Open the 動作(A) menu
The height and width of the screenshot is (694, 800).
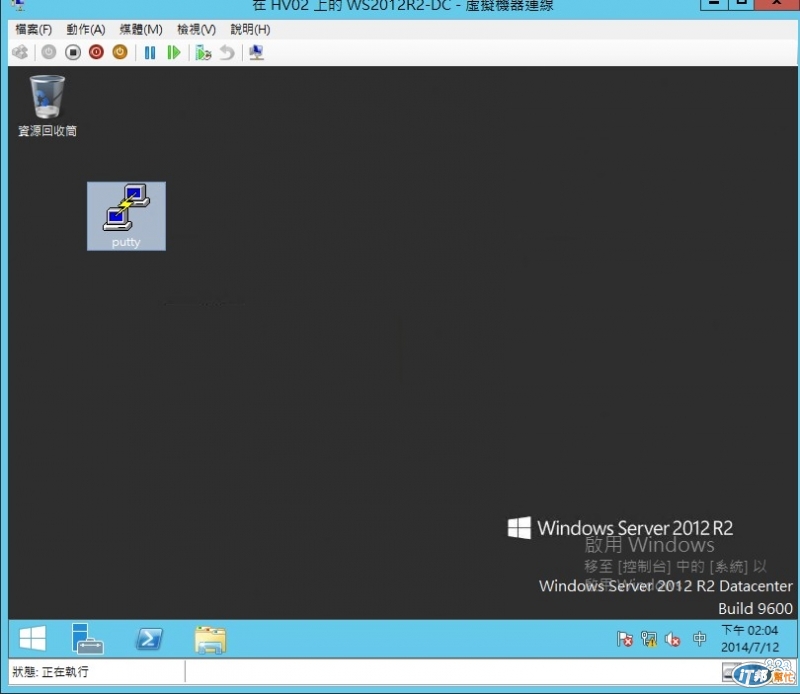click(x=86, y=30)
